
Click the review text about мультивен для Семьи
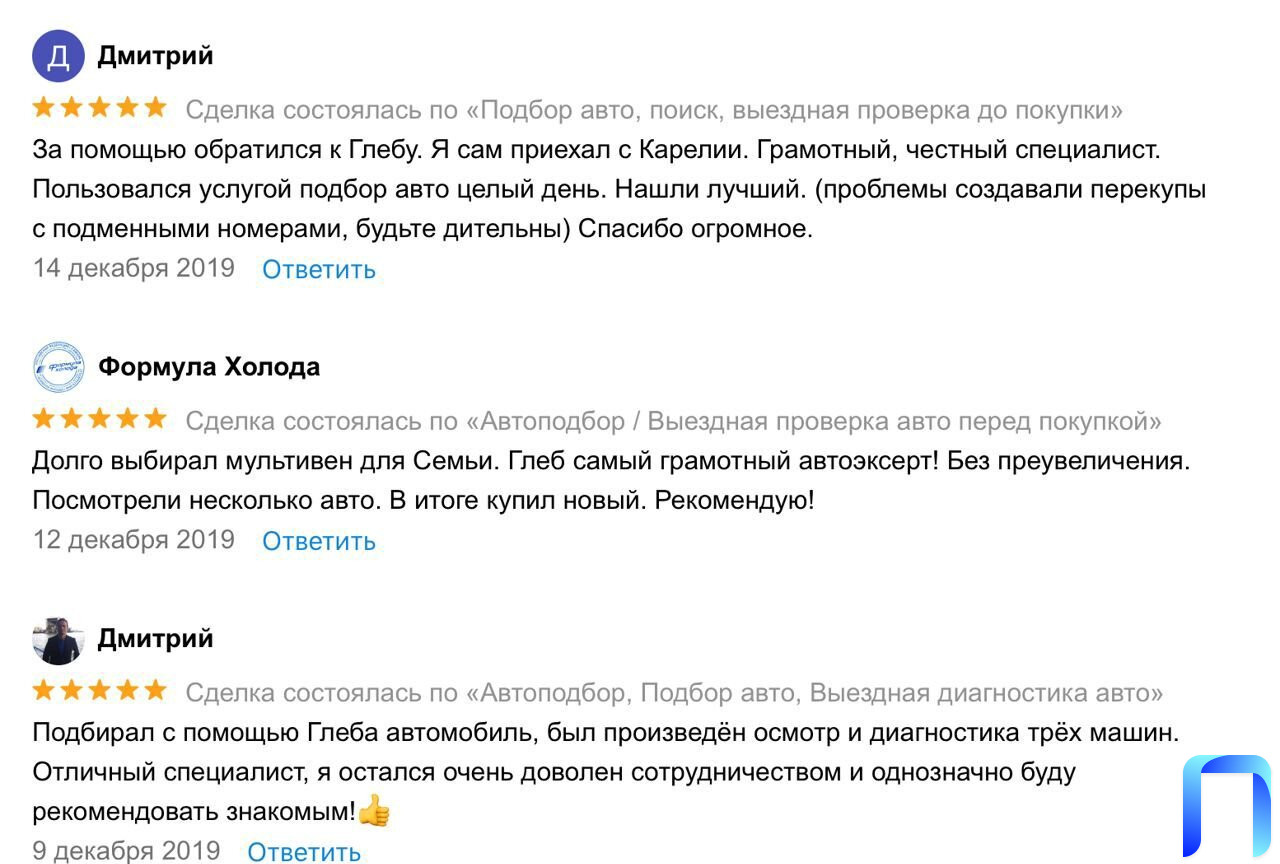pyautogui.click(x=612, y=481)
